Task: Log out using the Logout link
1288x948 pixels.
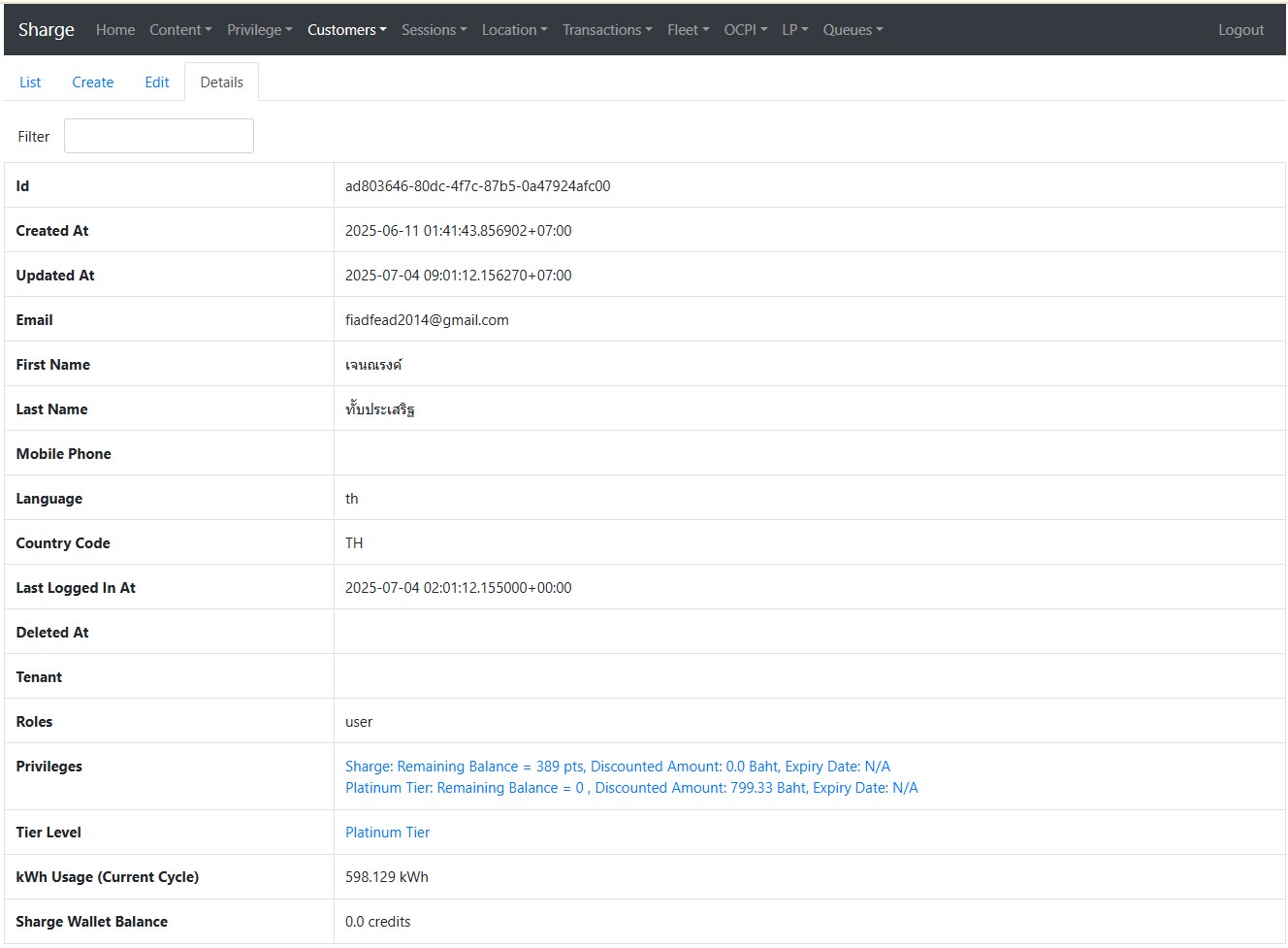Action: 1240,30
